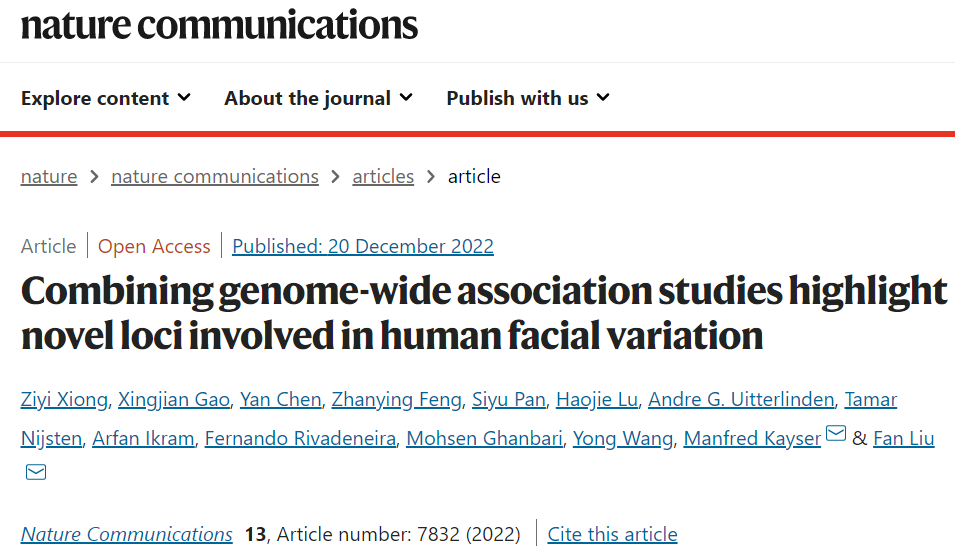Open author Ziyi Xiong's profile
The height and width of the screenshot is (553, 955).
(x=64, y=400)
